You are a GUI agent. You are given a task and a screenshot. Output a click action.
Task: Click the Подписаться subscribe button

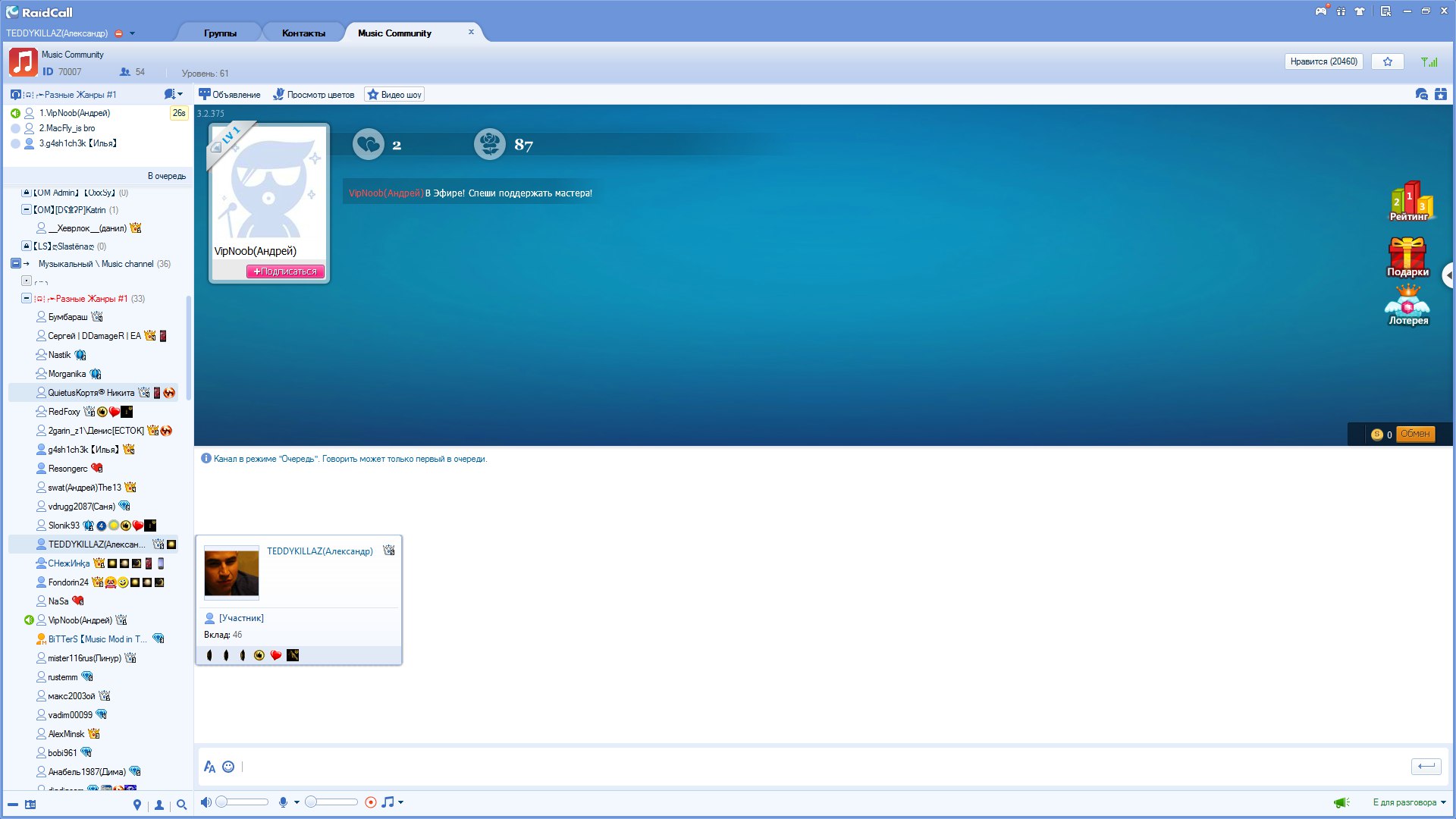tap(285, 271)
